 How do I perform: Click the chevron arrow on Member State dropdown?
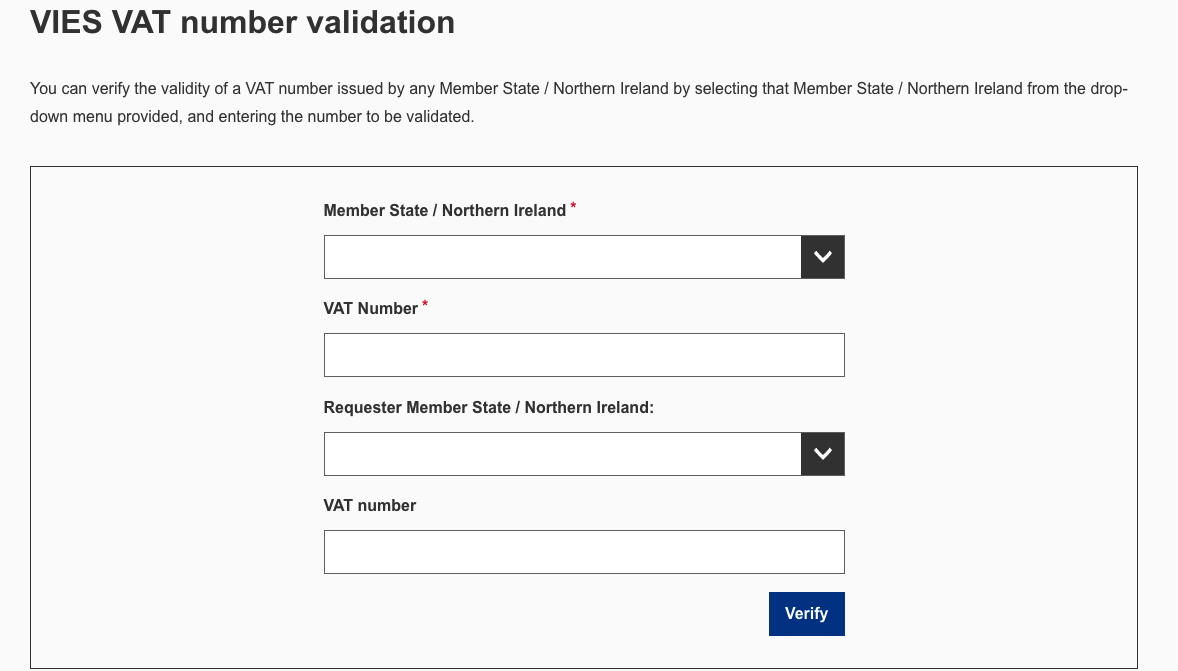pyautogui.click(x=823, y=257)
